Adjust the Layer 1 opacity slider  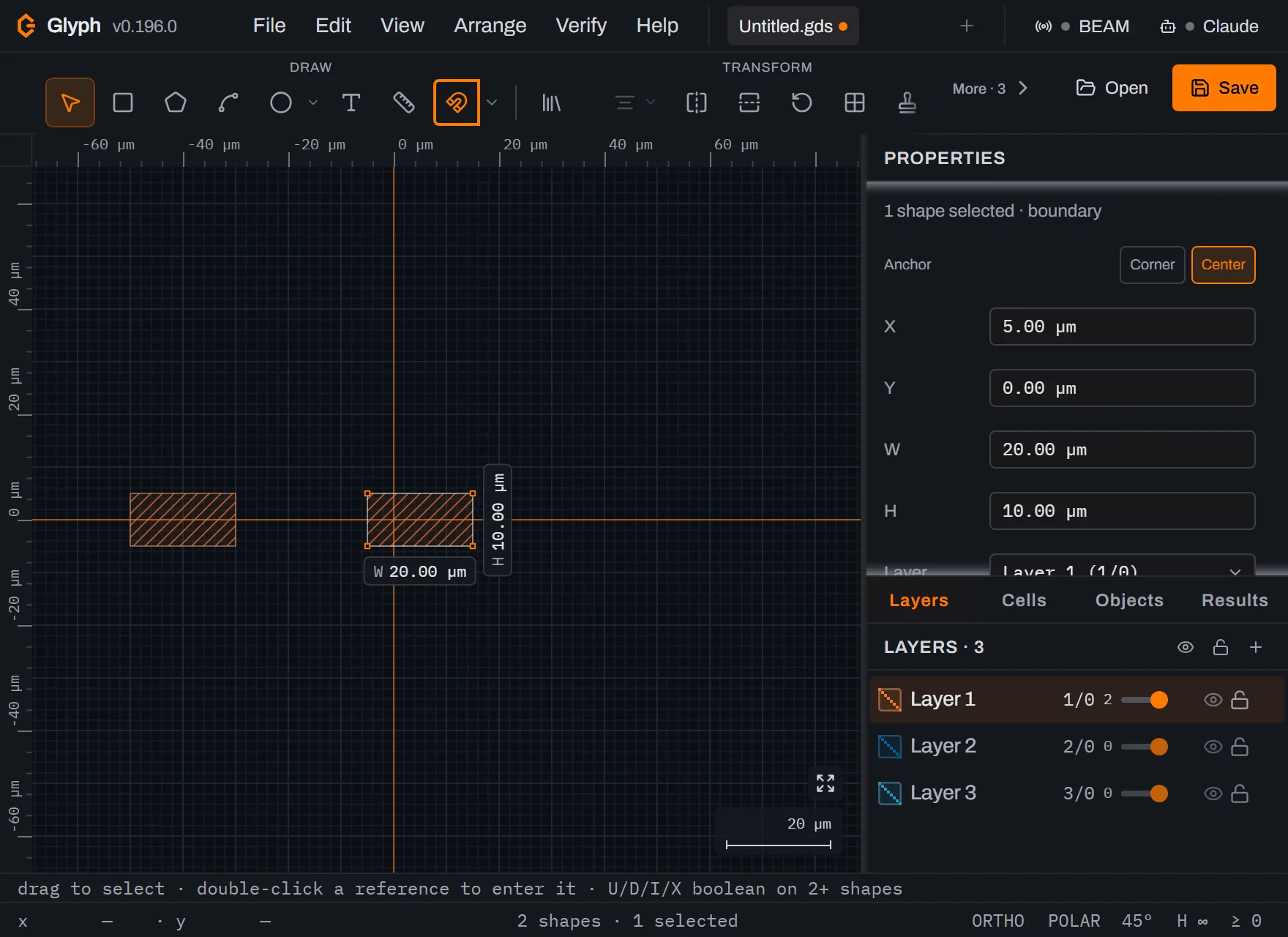[1145, 700]
